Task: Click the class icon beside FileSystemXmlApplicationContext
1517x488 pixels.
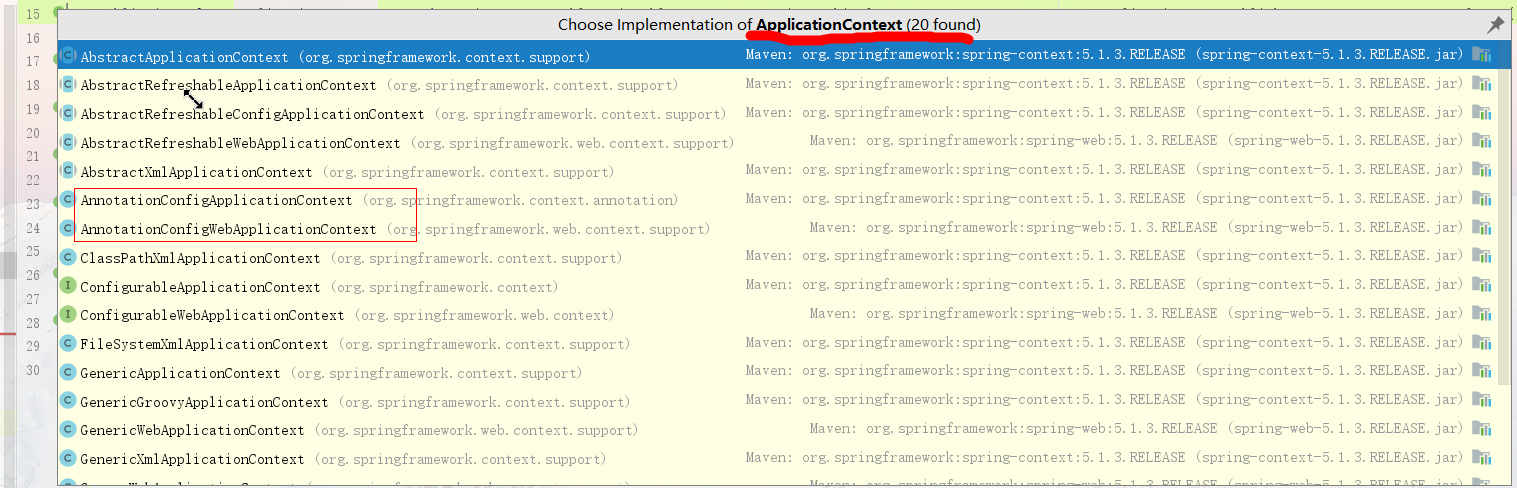Action: tap(68, 344)
